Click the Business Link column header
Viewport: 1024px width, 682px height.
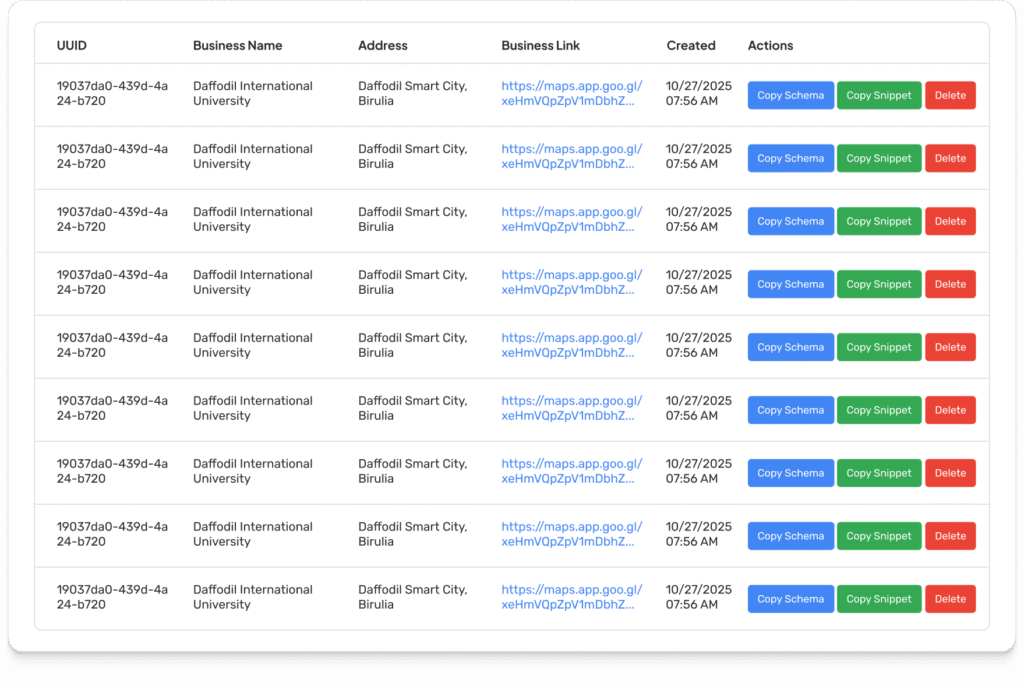tap(540, 46)
